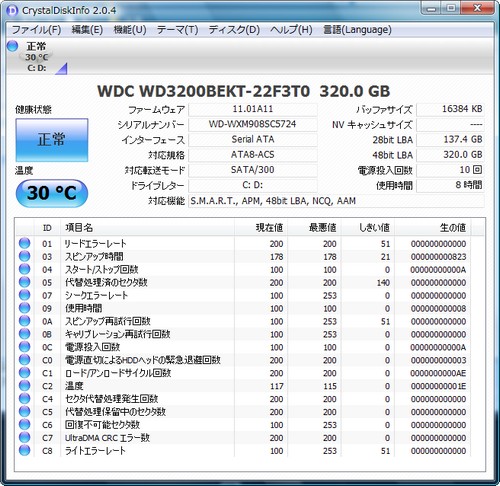Click the status circle for row C0
This screenshot has height=486, width=500.
24,360
